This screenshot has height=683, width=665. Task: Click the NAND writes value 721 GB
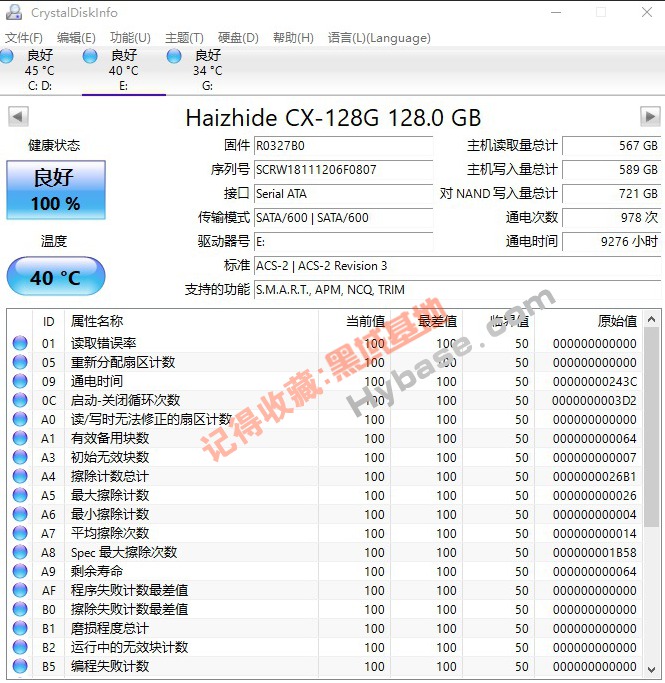tap(611, 193)
